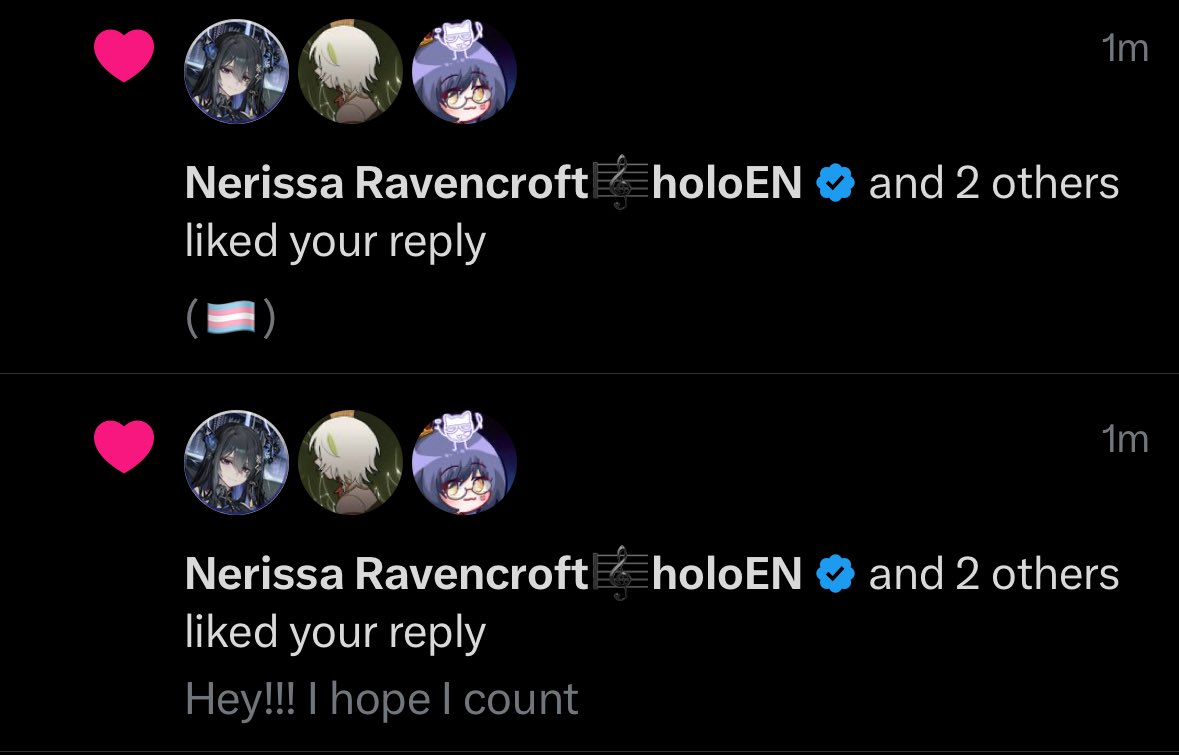This screenshot has width=1179, height=755.
Task: Click 'and 2 others' in first notification
Action: tap(994, 183)
